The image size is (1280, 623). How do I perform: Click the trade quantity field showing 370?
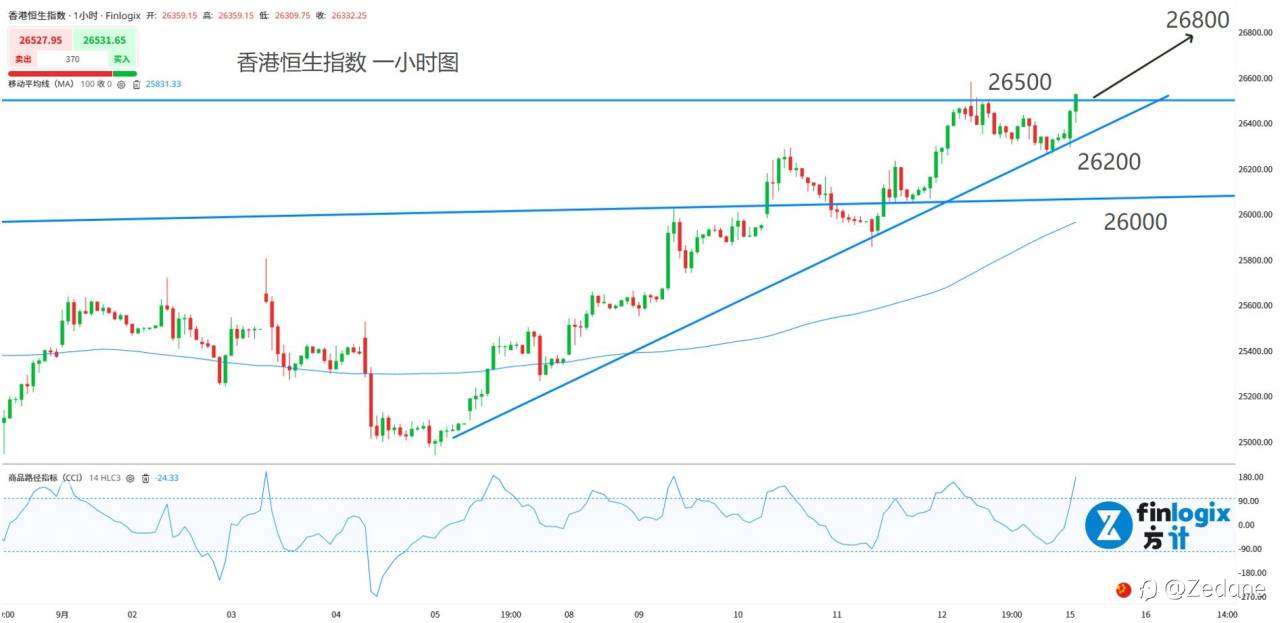click(x=73, y=60)
